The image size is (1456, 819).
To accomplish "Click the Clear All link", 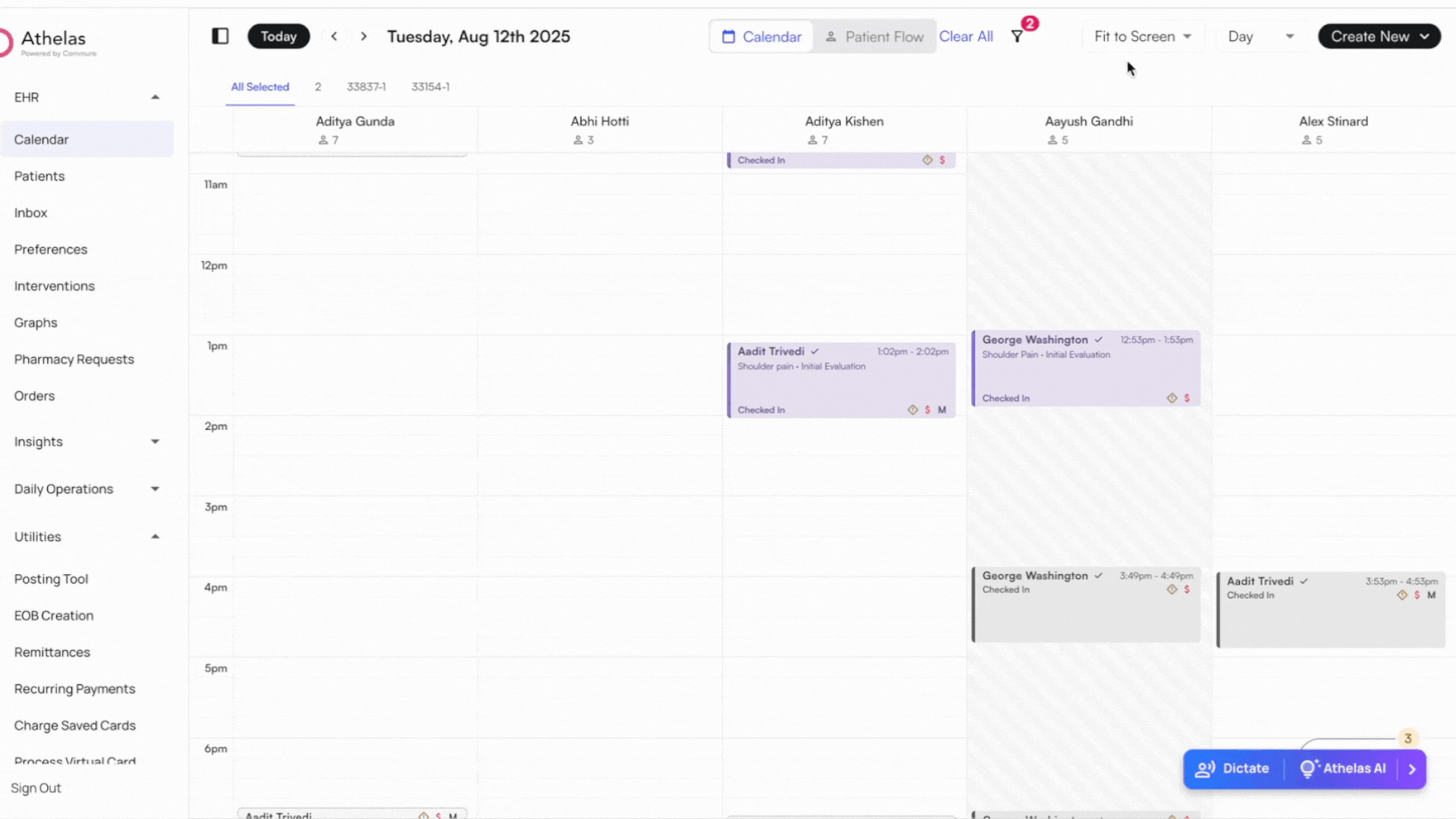I will click(966, 36).
